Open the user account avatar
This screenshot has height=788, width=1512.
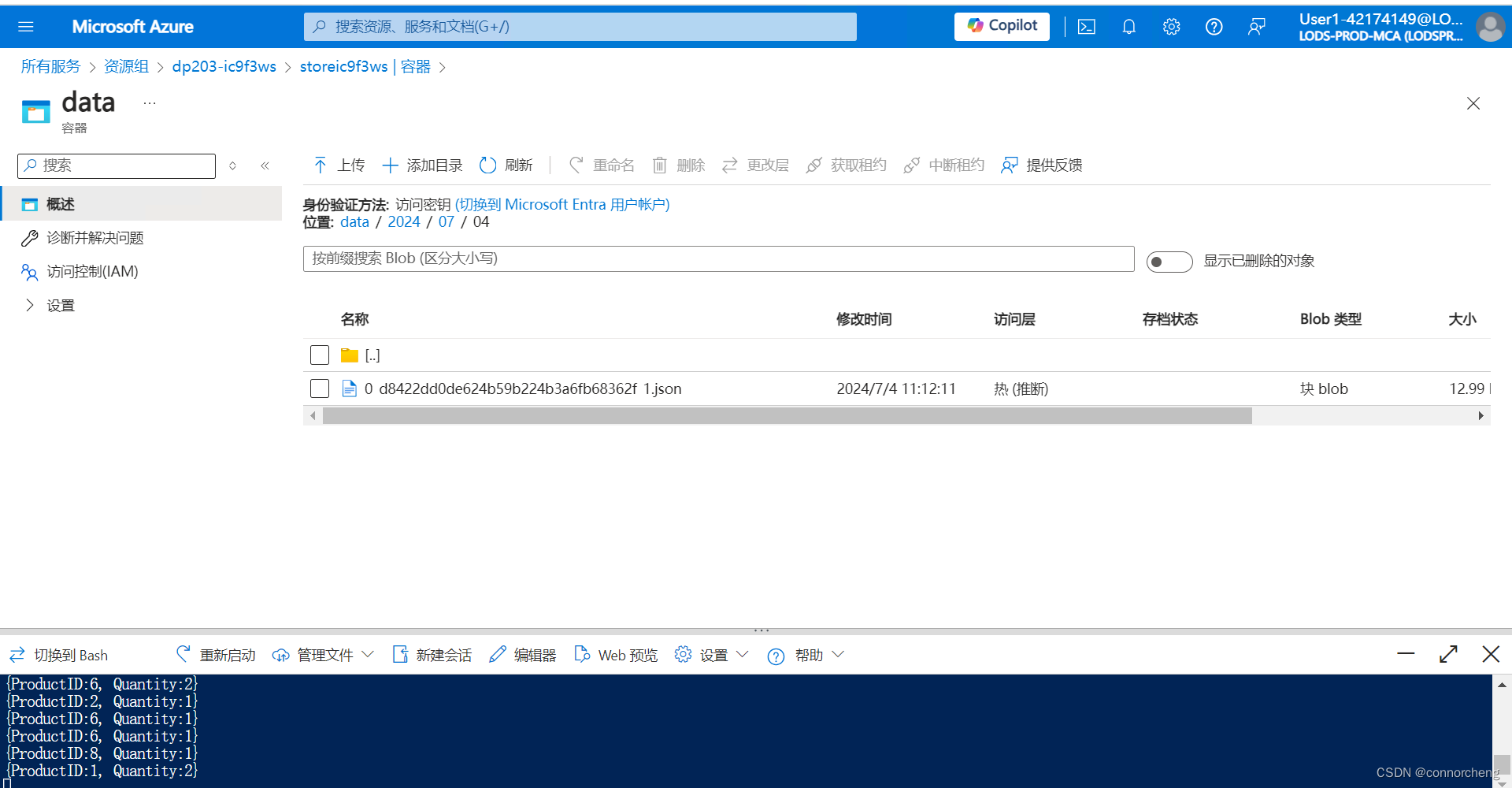click(x=1490, y=27)
